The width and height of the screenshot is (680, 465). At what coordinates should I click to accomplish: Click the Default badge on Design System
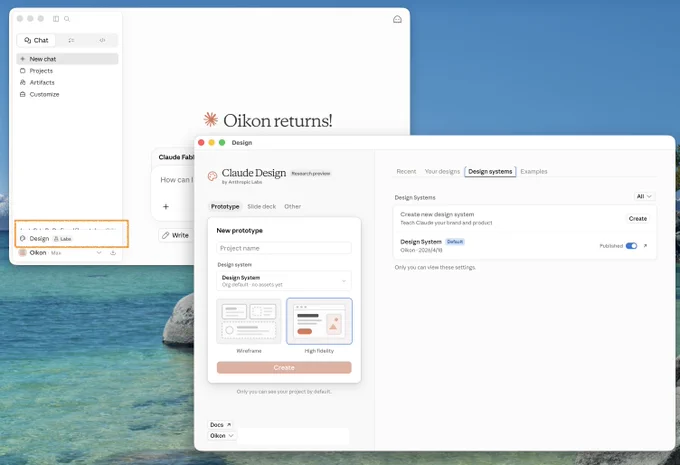click(455, 242)
